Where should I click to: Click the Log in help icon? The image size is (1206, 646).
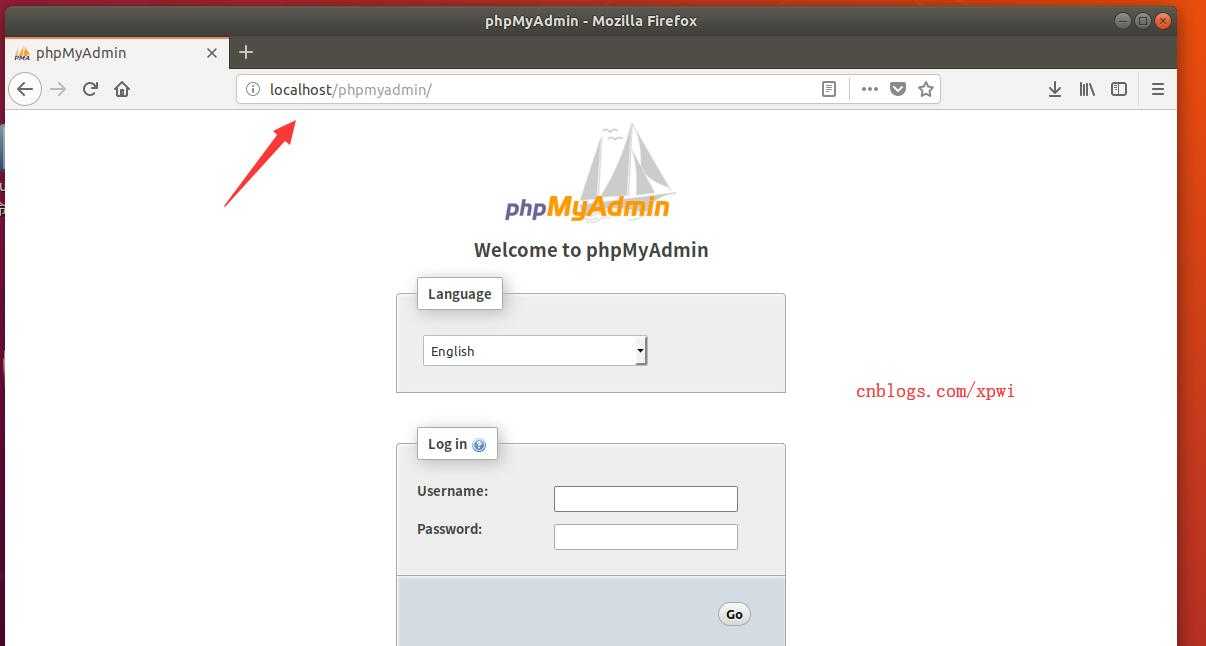pyautogui.click(x=479, y=445)
